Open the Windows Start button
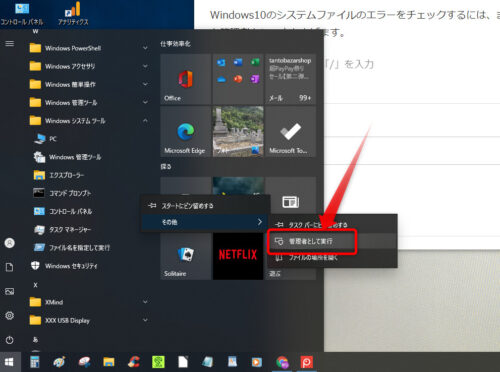 point(9,362)
